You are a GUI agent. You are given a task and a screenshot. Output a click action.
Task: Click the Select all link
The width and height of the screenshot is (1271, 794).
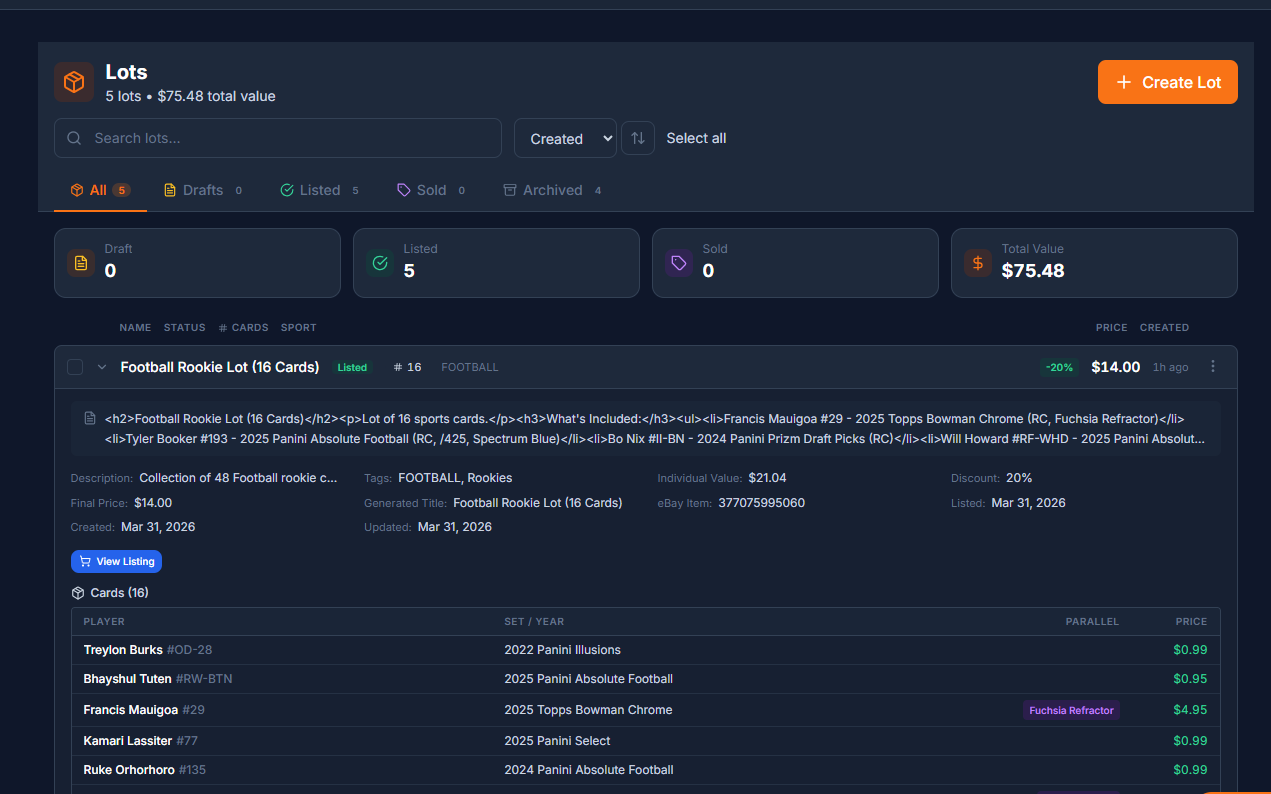tap(696, 138)
